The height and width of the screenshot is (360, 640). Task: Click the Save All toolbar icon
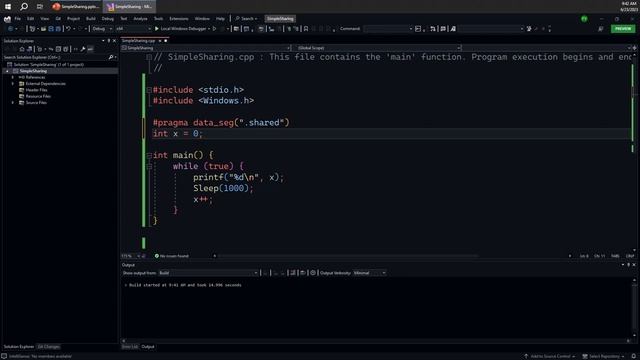[58, 29]
